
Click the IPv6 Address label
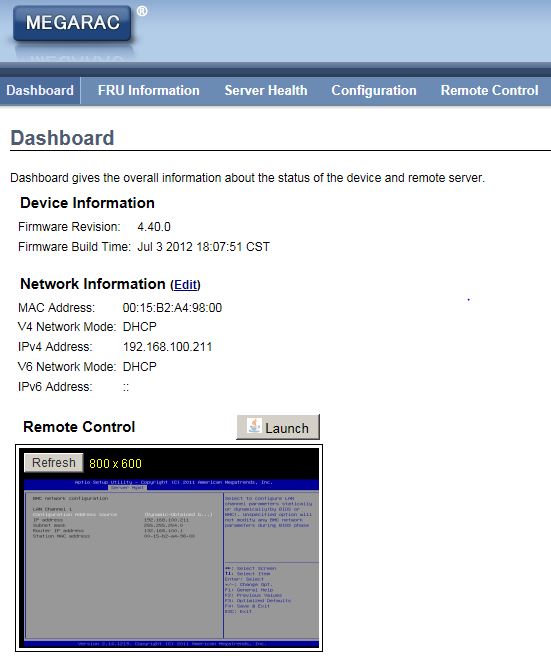click(x=55, y=387)
